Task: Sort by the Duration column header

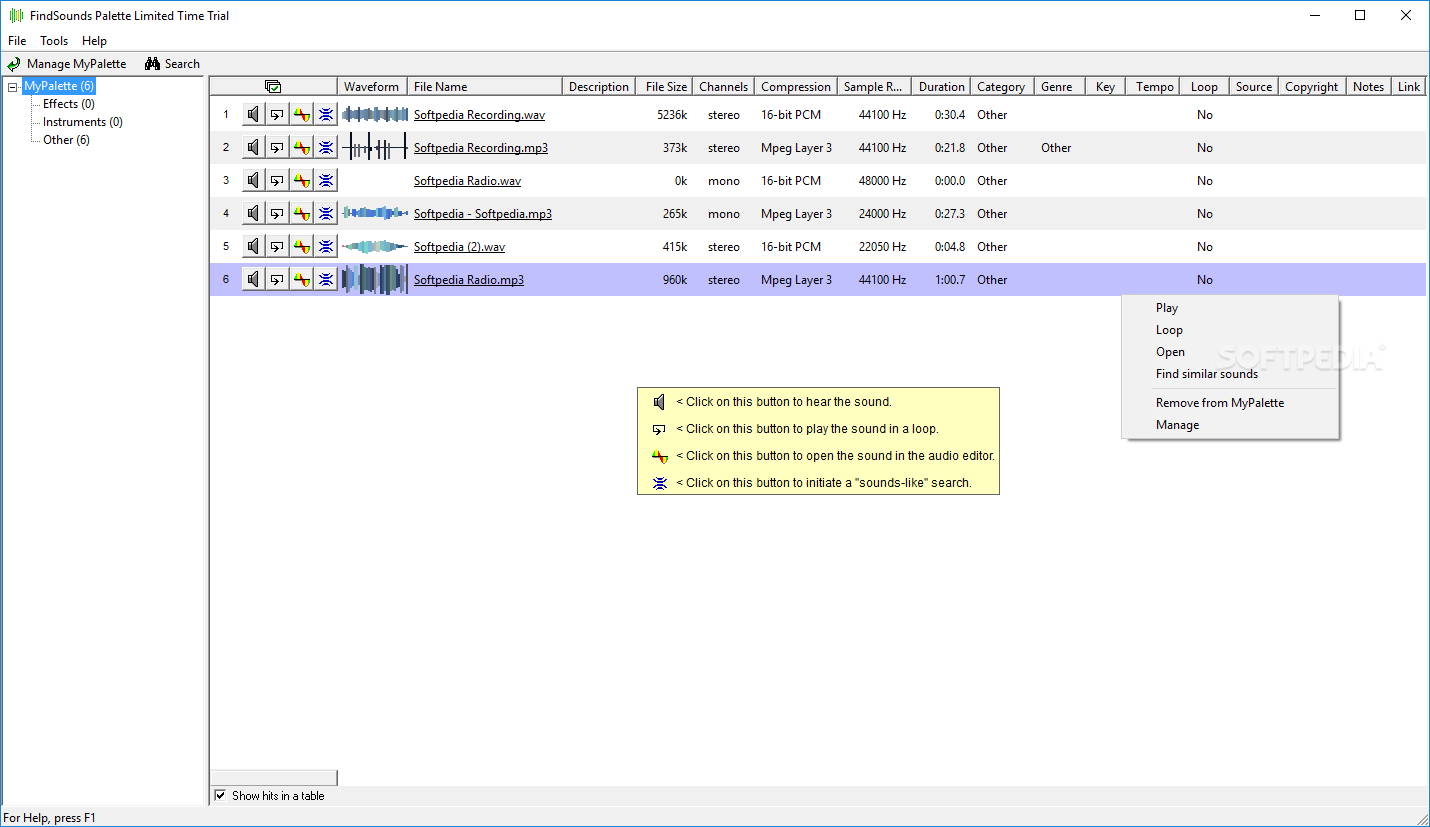Action: click(942, 87)
